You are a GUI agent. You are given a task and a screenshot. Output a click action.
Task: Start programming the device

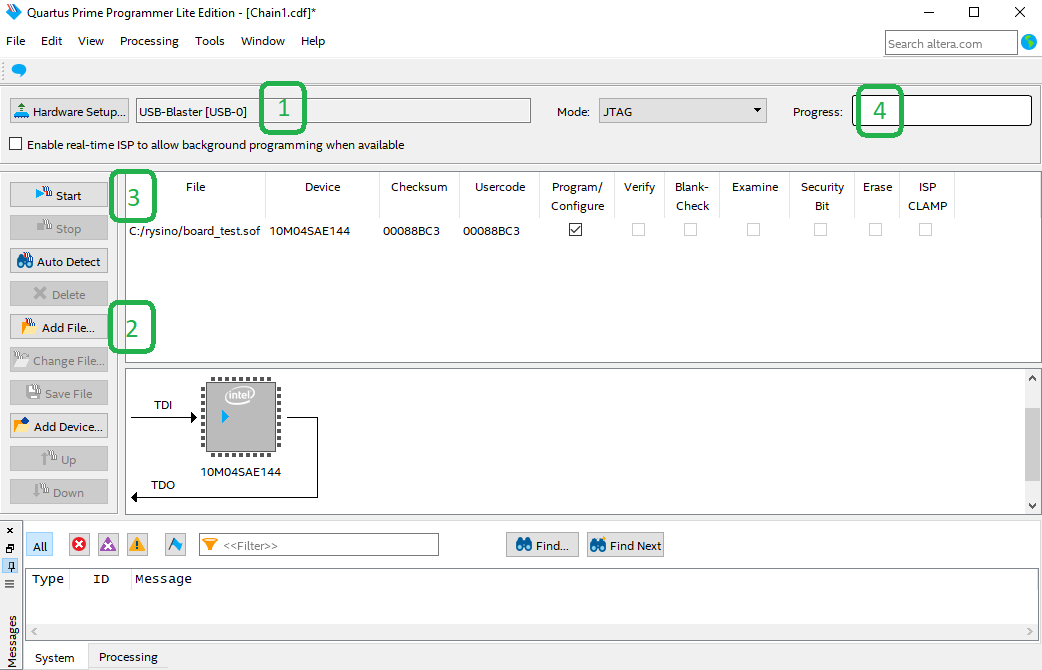click(x=58, y=195)
